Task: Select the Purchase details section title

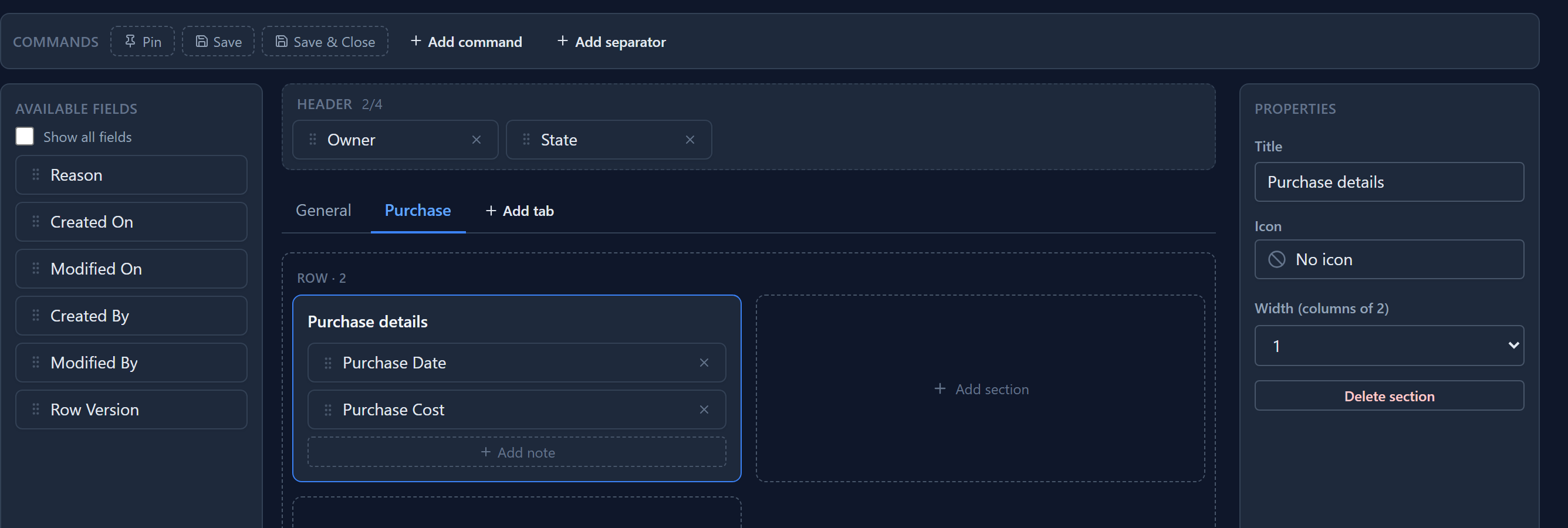Action: 368,321
